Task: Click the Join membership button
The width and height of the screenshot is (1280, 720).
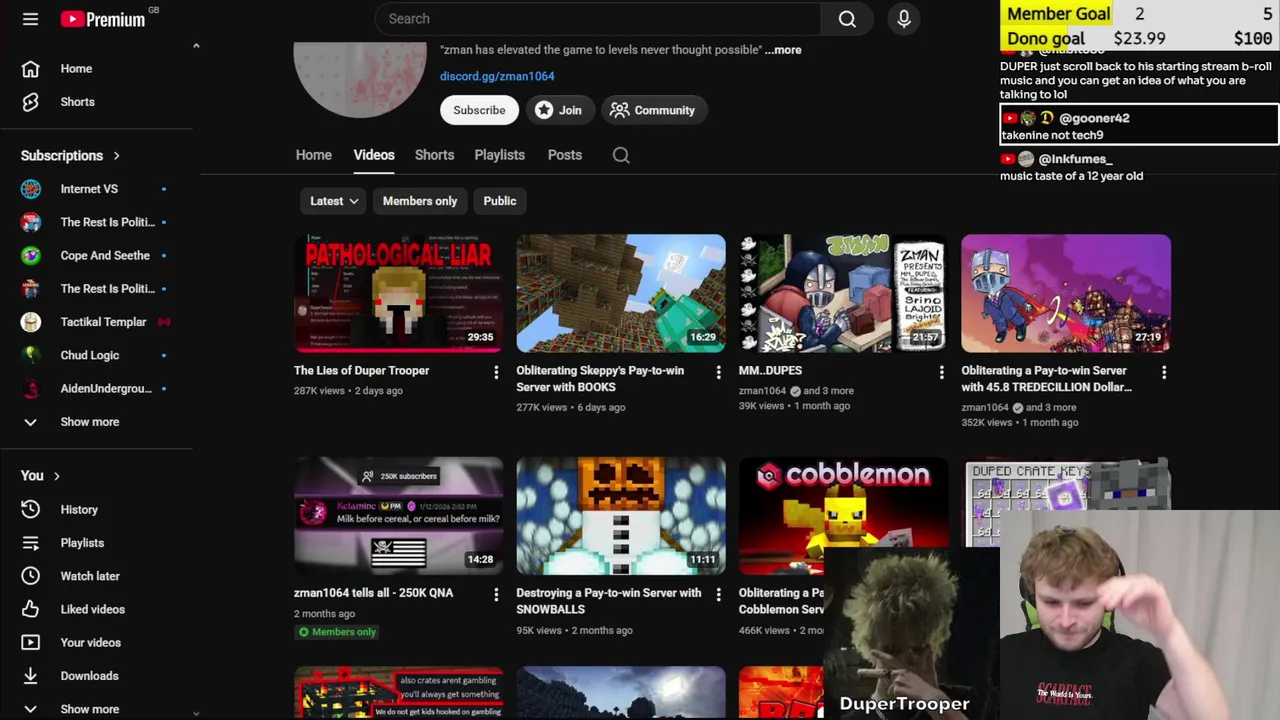Action: coord(558,110)
